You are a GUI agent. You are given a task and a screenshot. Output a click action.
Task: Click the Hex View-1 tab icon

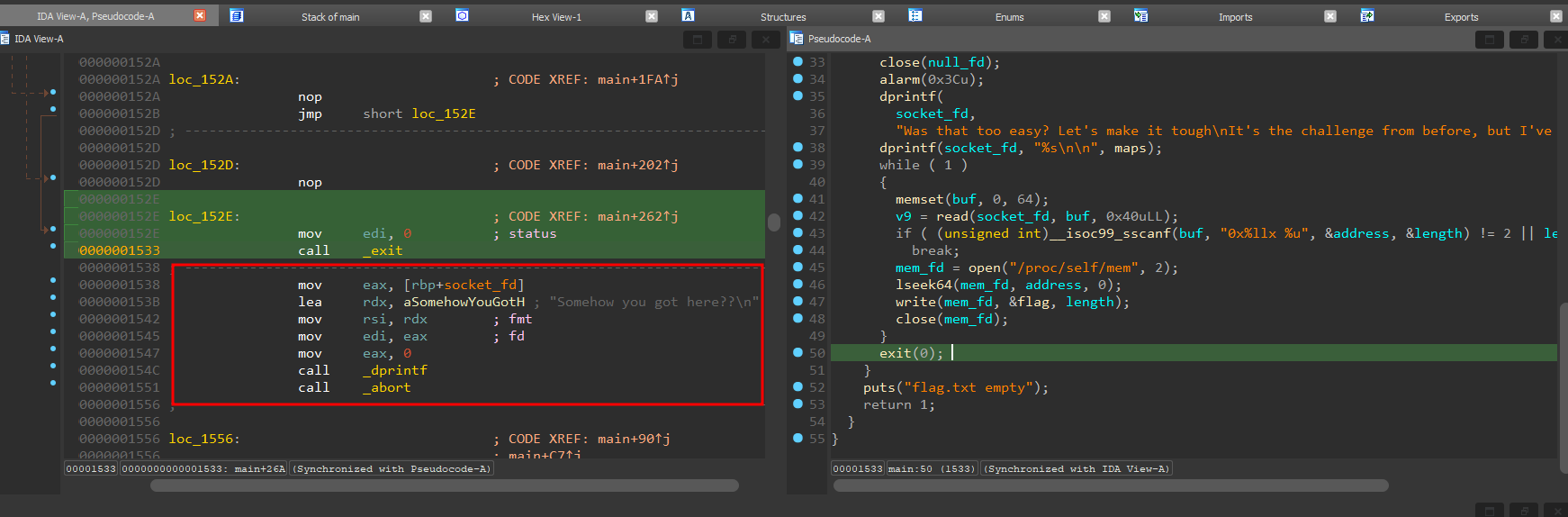click(x=462, y=16)
